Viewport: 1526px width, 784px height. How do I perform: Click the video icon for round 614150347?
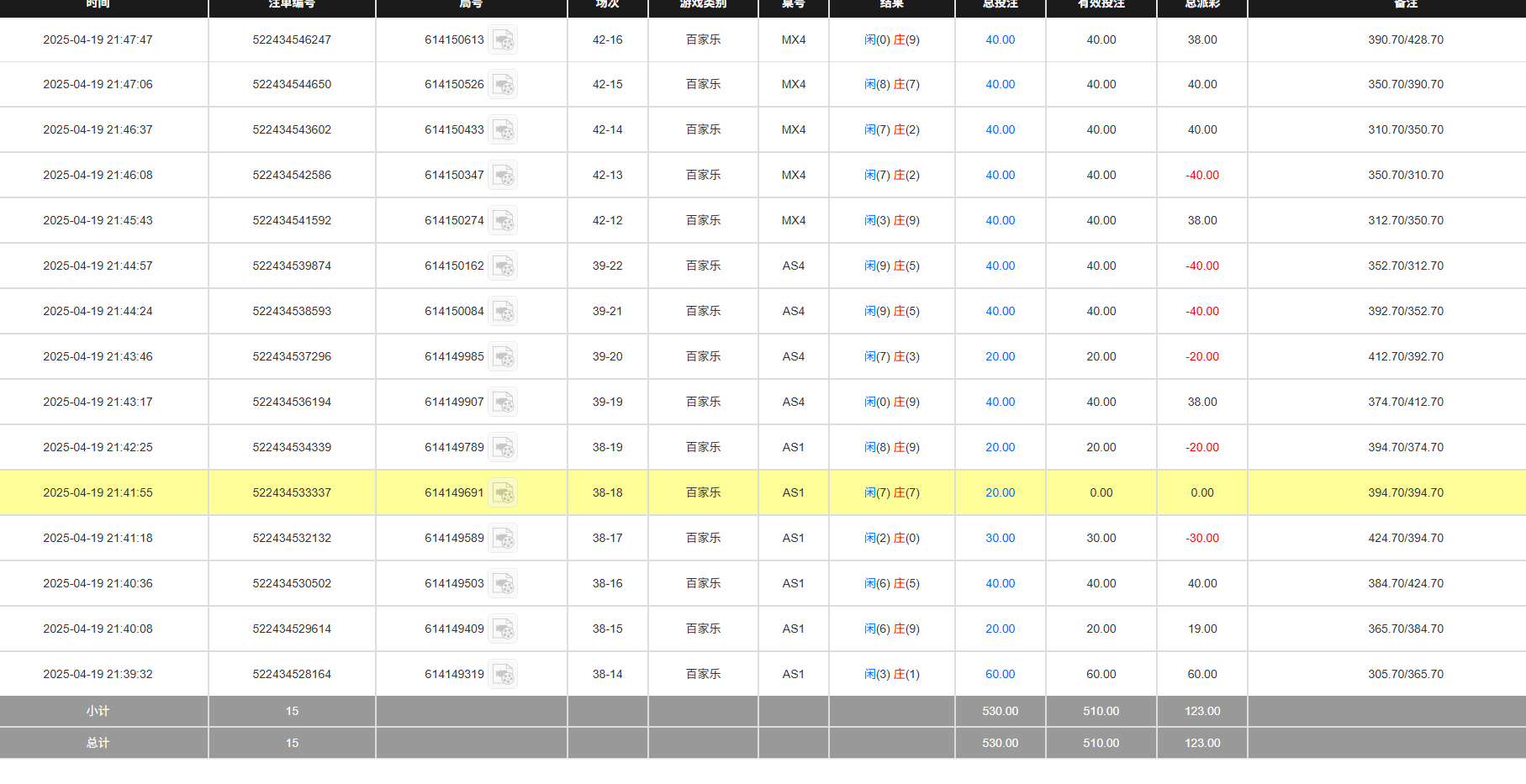(x=503, y=176)
